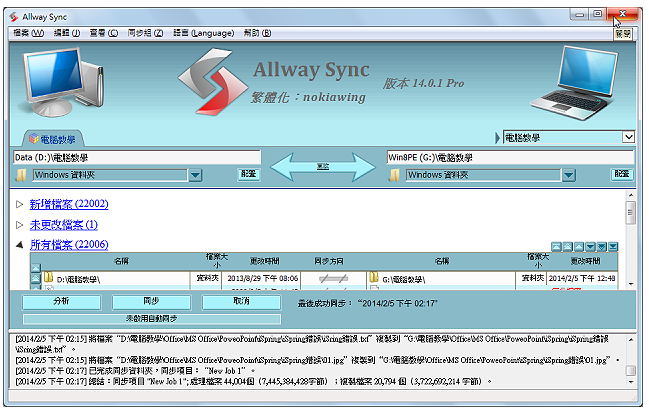Click the small arrow left of the job dropdown
The width and height of the screenshot is (649, 412).
tap(498, 137)
